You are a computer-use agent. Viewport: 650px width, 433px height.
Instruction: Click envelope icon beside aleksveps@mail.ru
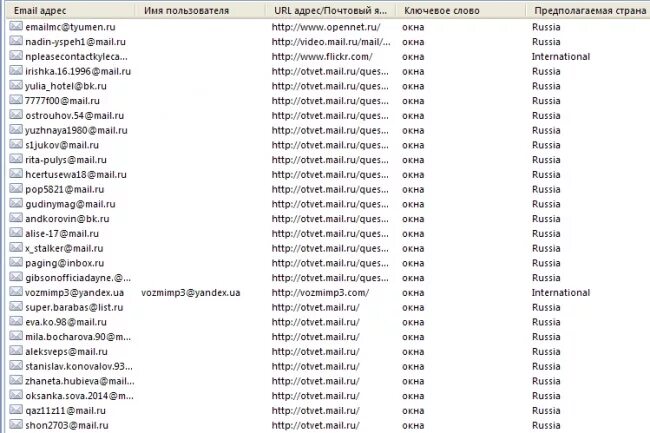(x=16, y=351)
